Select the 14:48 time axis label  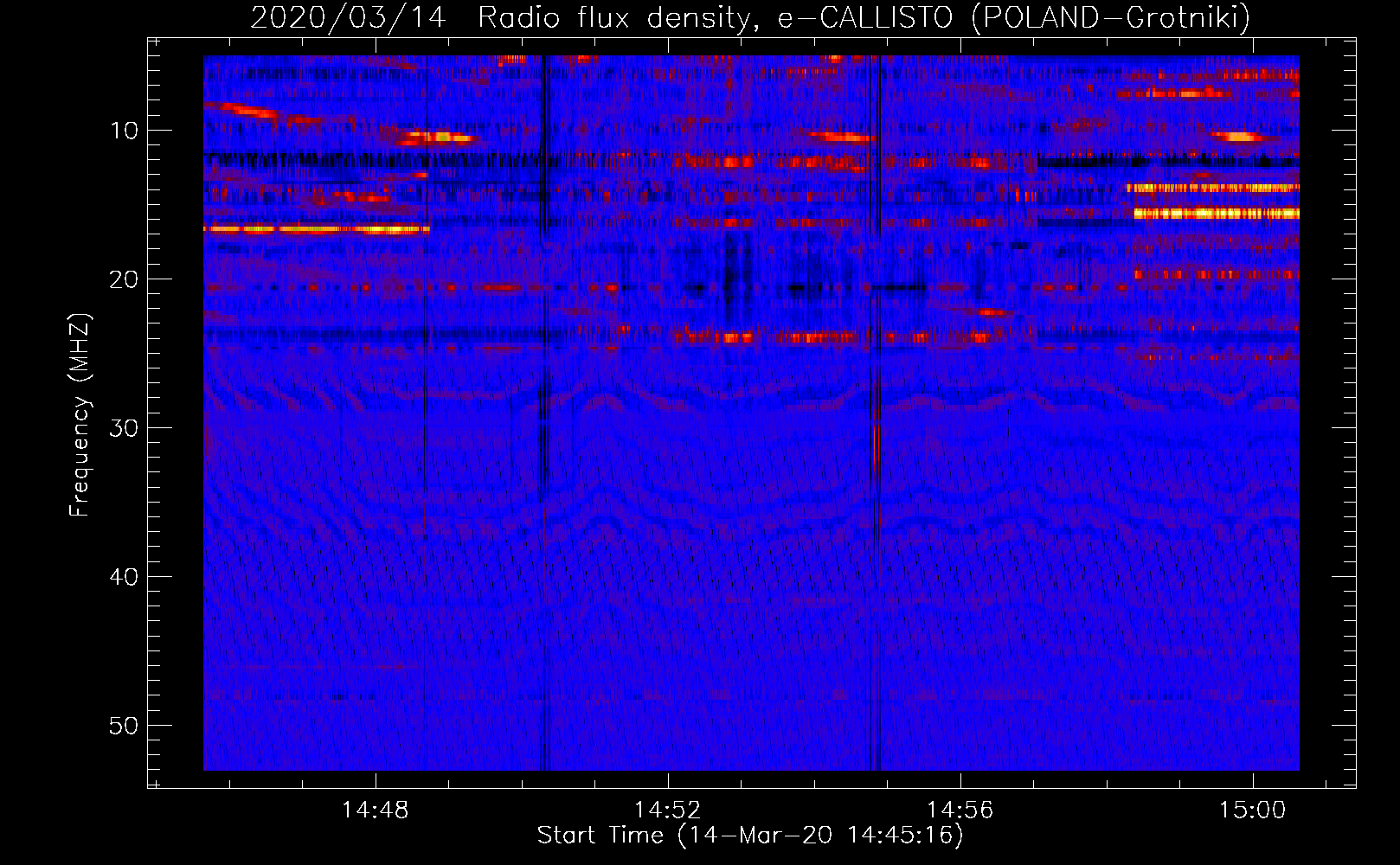(x=375, y=811)
